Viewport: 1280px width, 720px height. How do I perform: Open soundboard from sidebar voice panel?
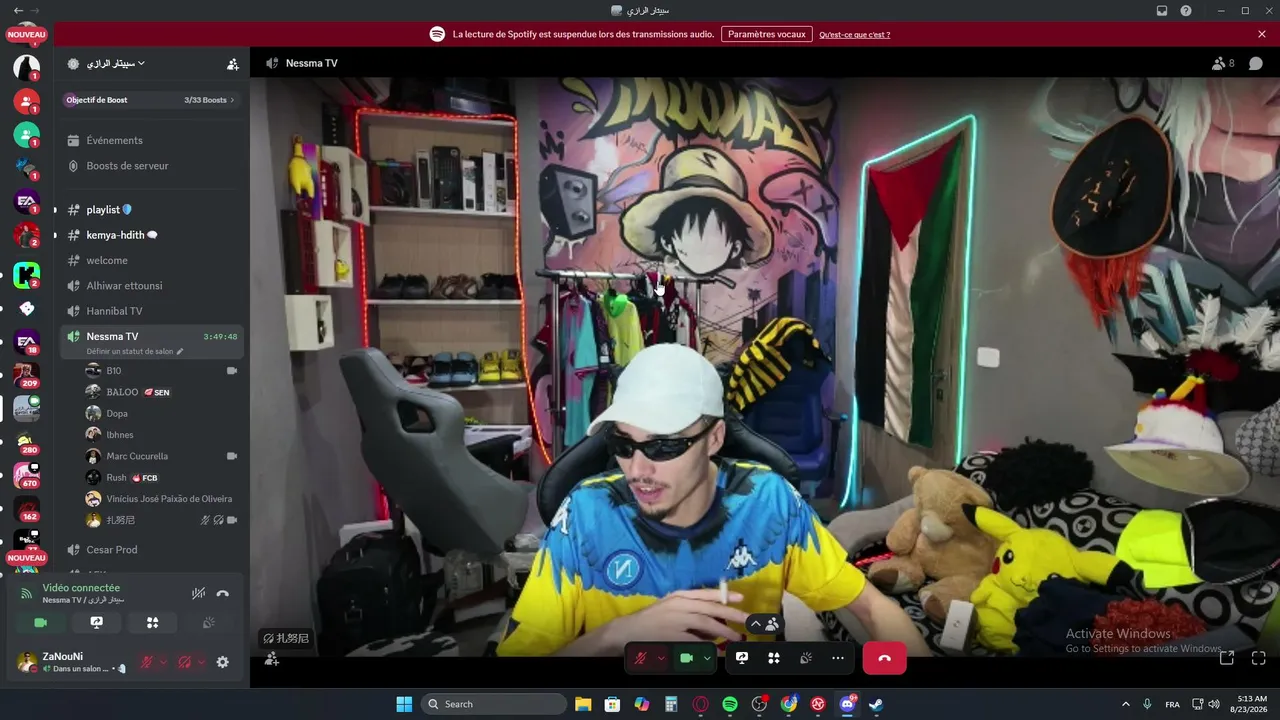point(208,623)
